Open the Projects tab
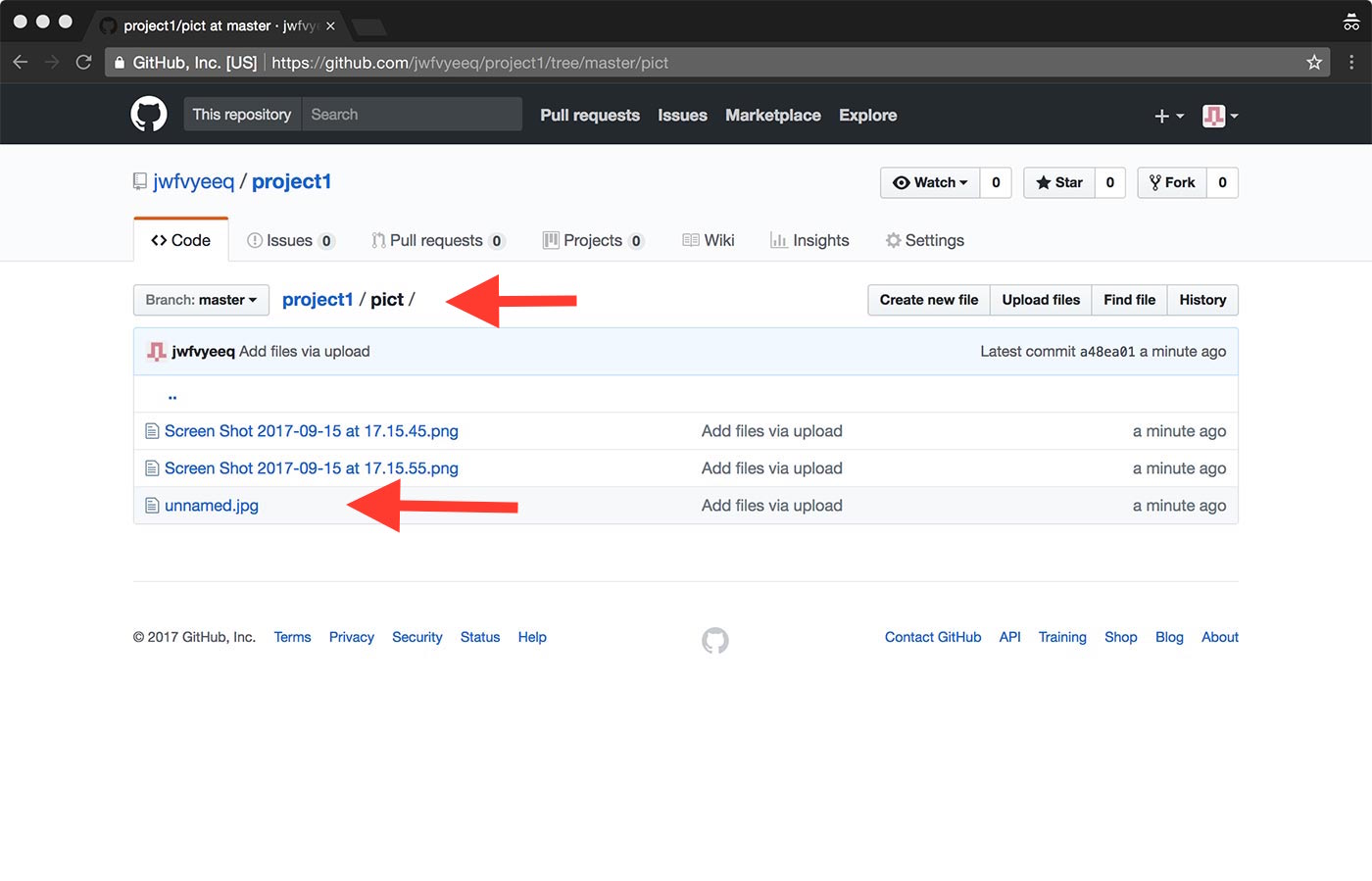1372x881 pixels. (x=594, y=240)
